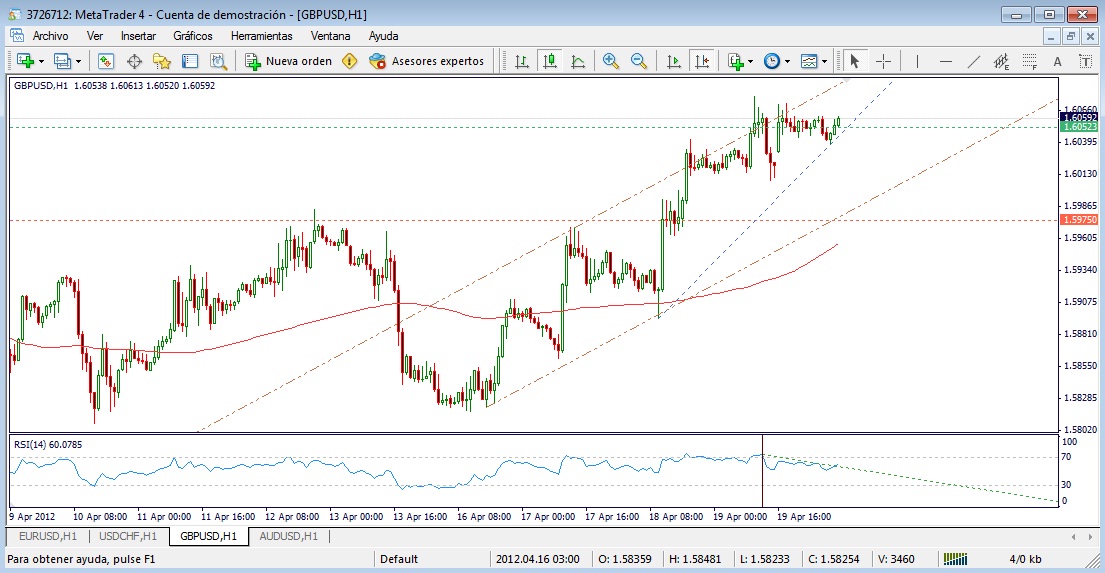Open the Market Watch window icon

(x=106, y=61)
